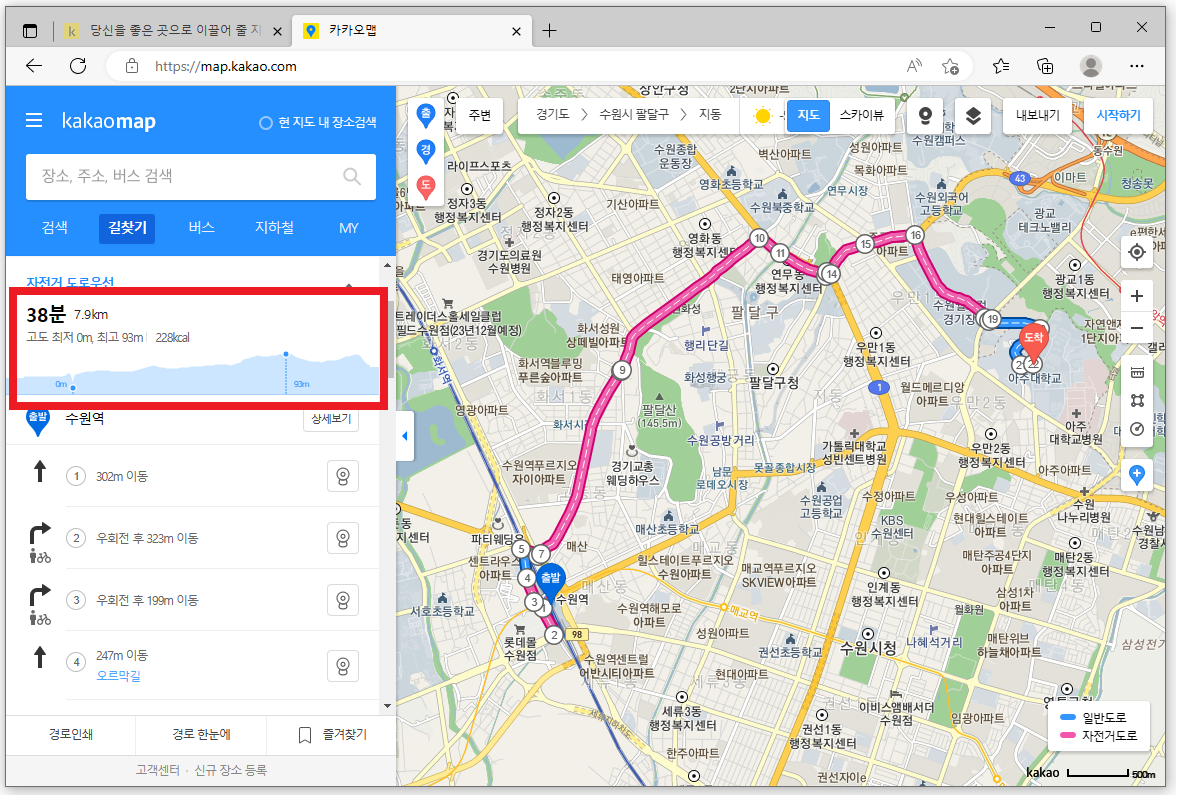Switch to the 검색 tab
The height and width of the screenshot is (795, 1179).
(x=54, y=228)
